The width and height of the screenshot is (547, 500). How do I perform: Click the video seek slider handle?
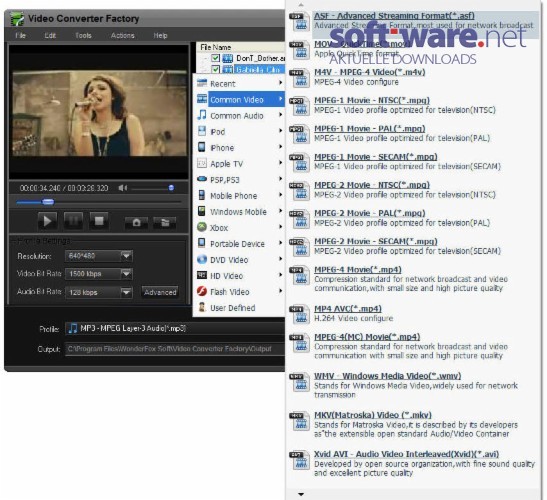48,202
